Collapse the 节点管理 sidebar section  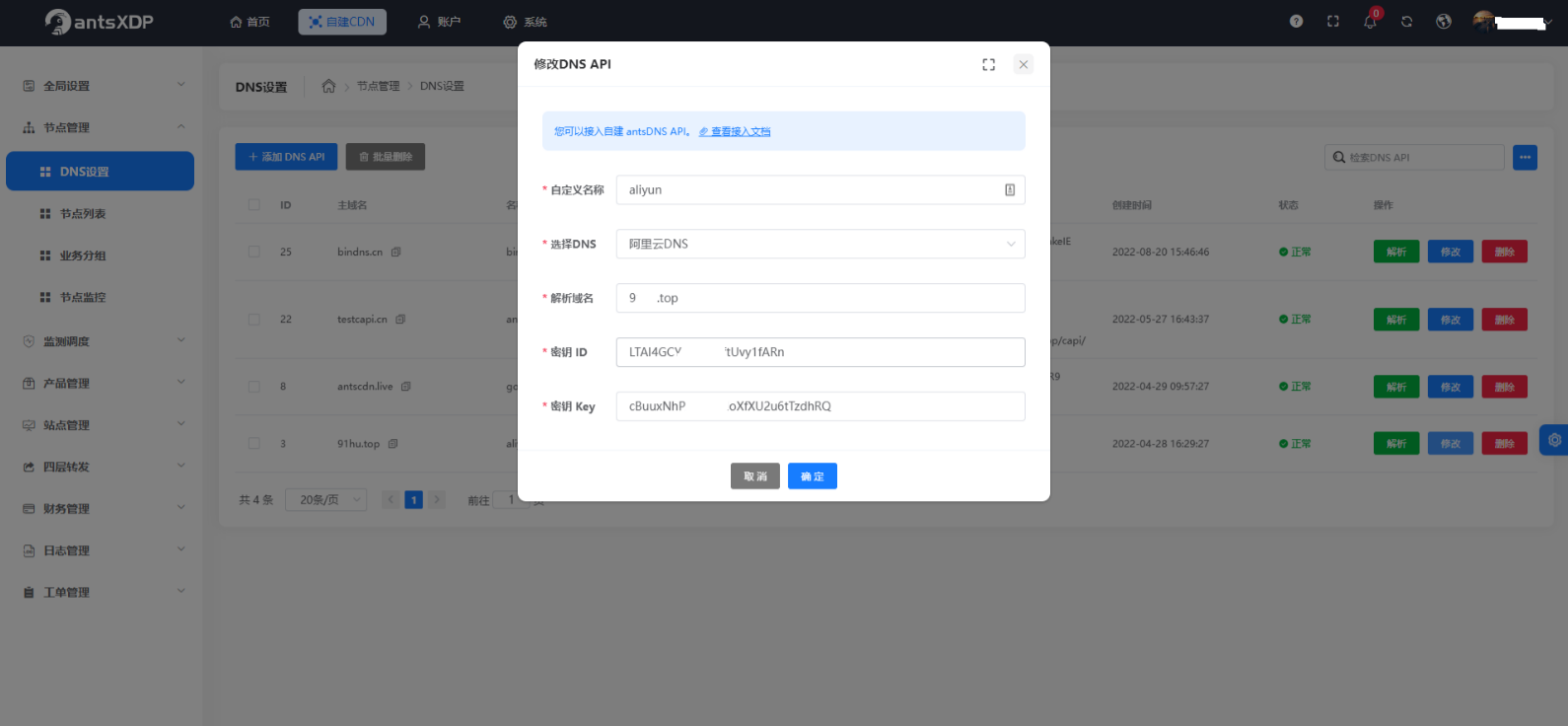pyautogui.click(x=102, y=127)
